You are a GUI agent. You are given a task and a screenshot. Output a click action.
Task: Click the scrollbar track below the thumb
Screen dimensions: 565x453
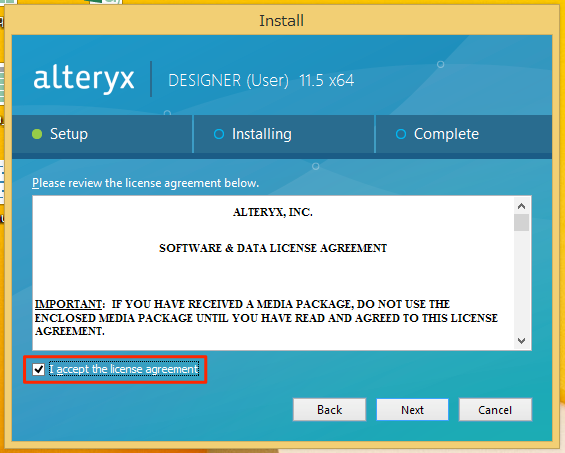tap(521, 282)
